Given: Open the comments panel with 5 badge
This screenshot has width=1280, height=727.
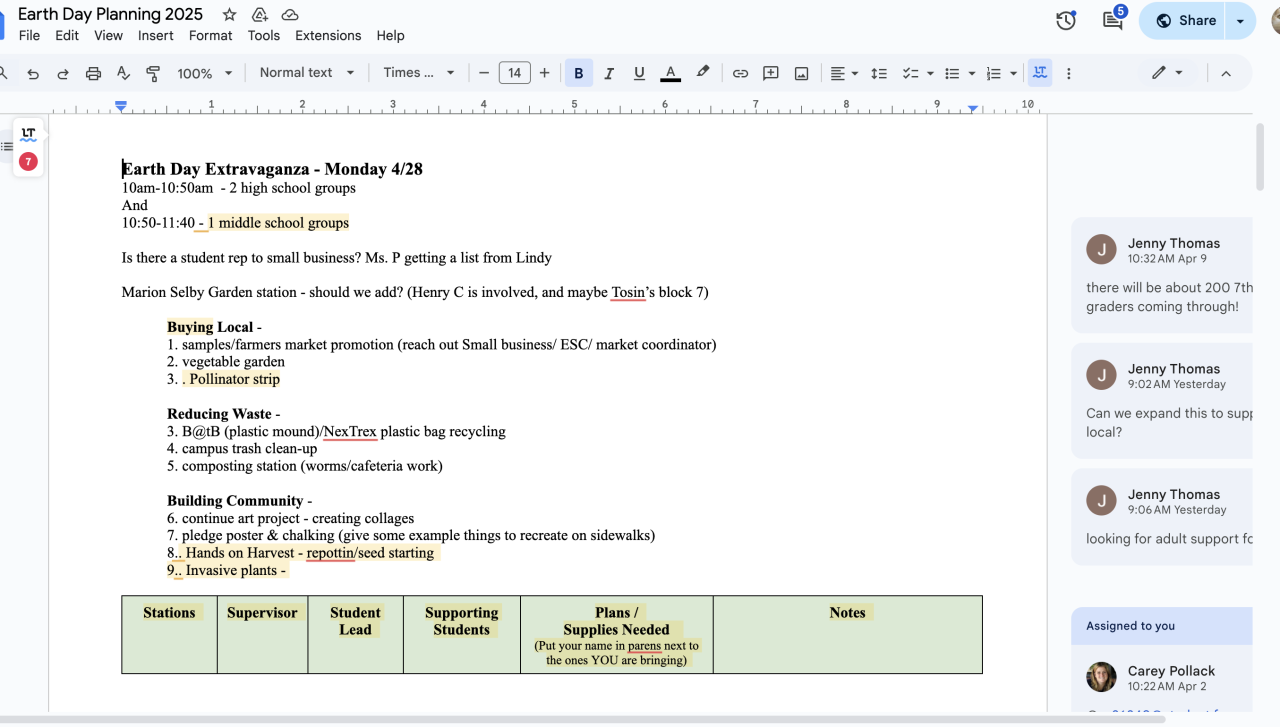Looking at the screenshot, I should click(x=1112, y=20).
